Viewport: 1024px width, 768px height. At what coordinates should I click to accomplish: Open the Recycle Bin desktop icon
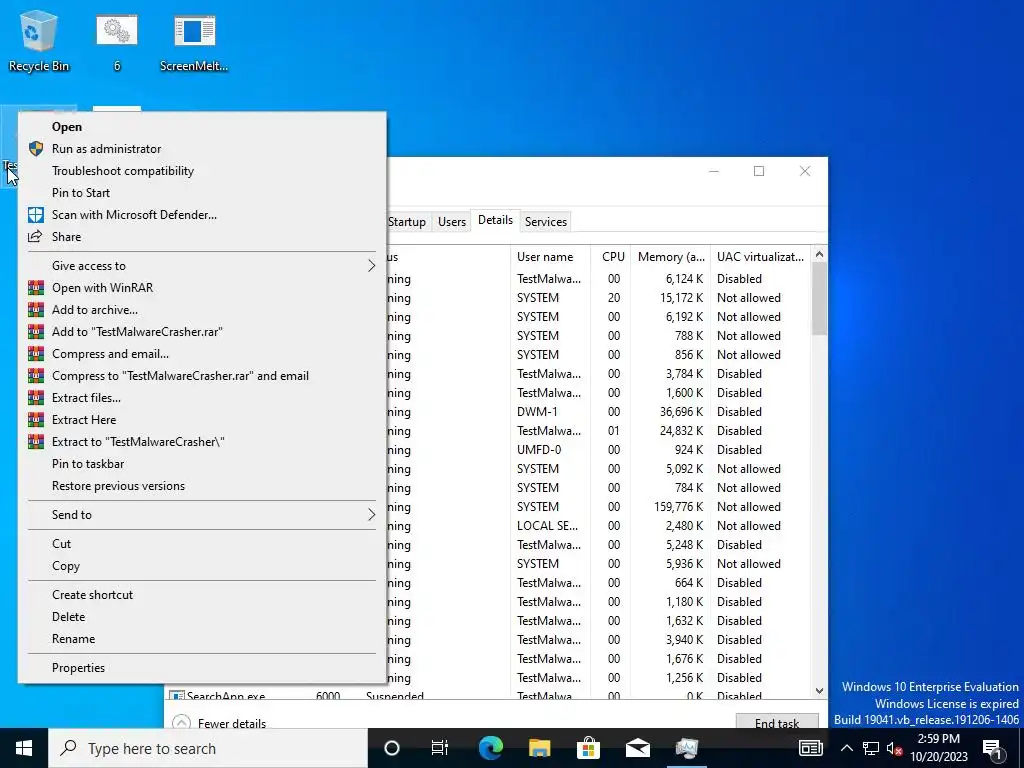39,40
